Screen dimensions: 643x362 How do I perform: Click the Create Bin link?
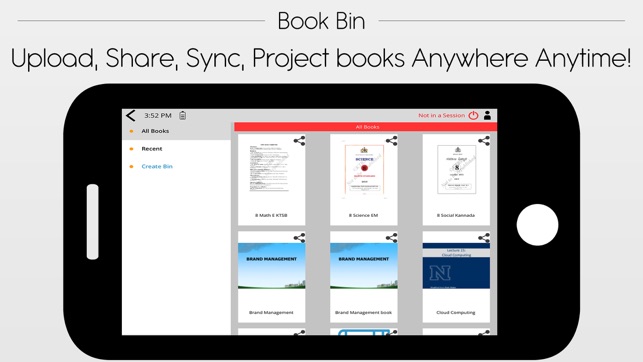(x=157, y=166)
